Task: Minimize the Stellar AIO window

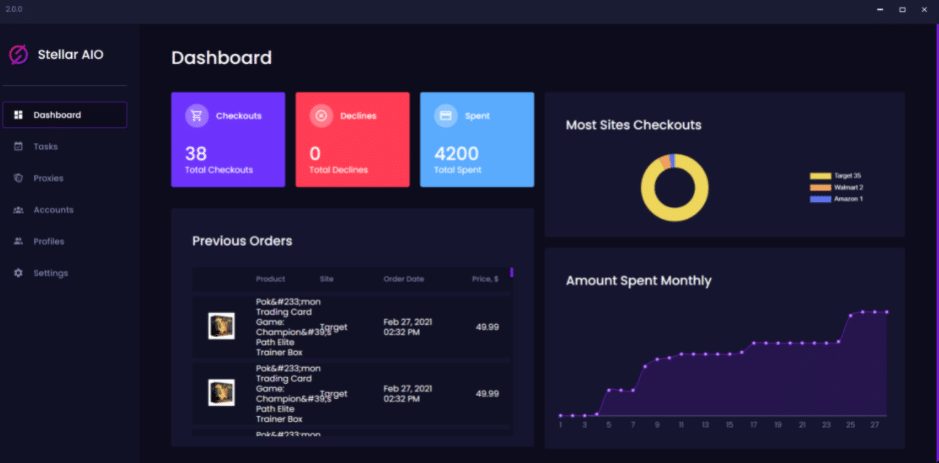Action: click(x=880, y=10)
